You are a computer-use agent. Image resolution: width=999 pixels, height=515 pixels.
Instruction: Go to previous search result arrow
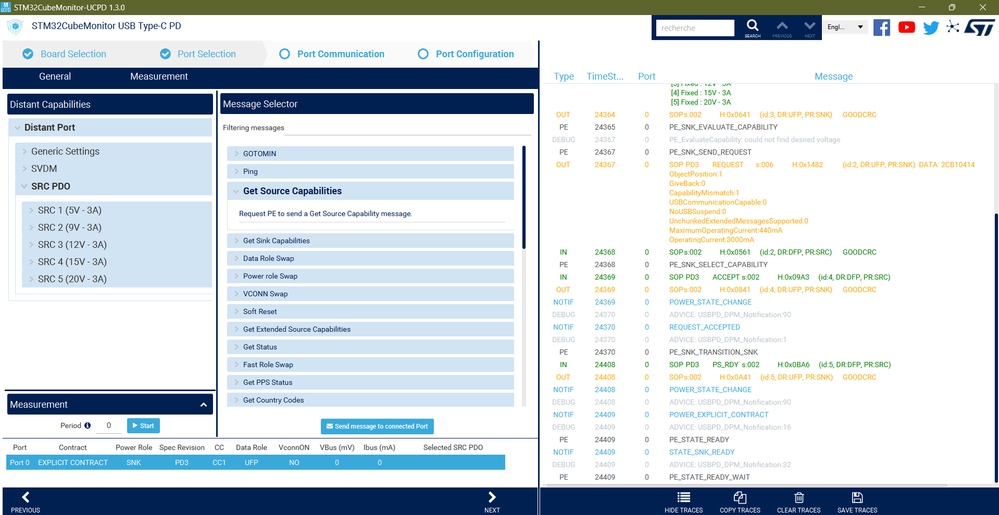tap(782, 25)
